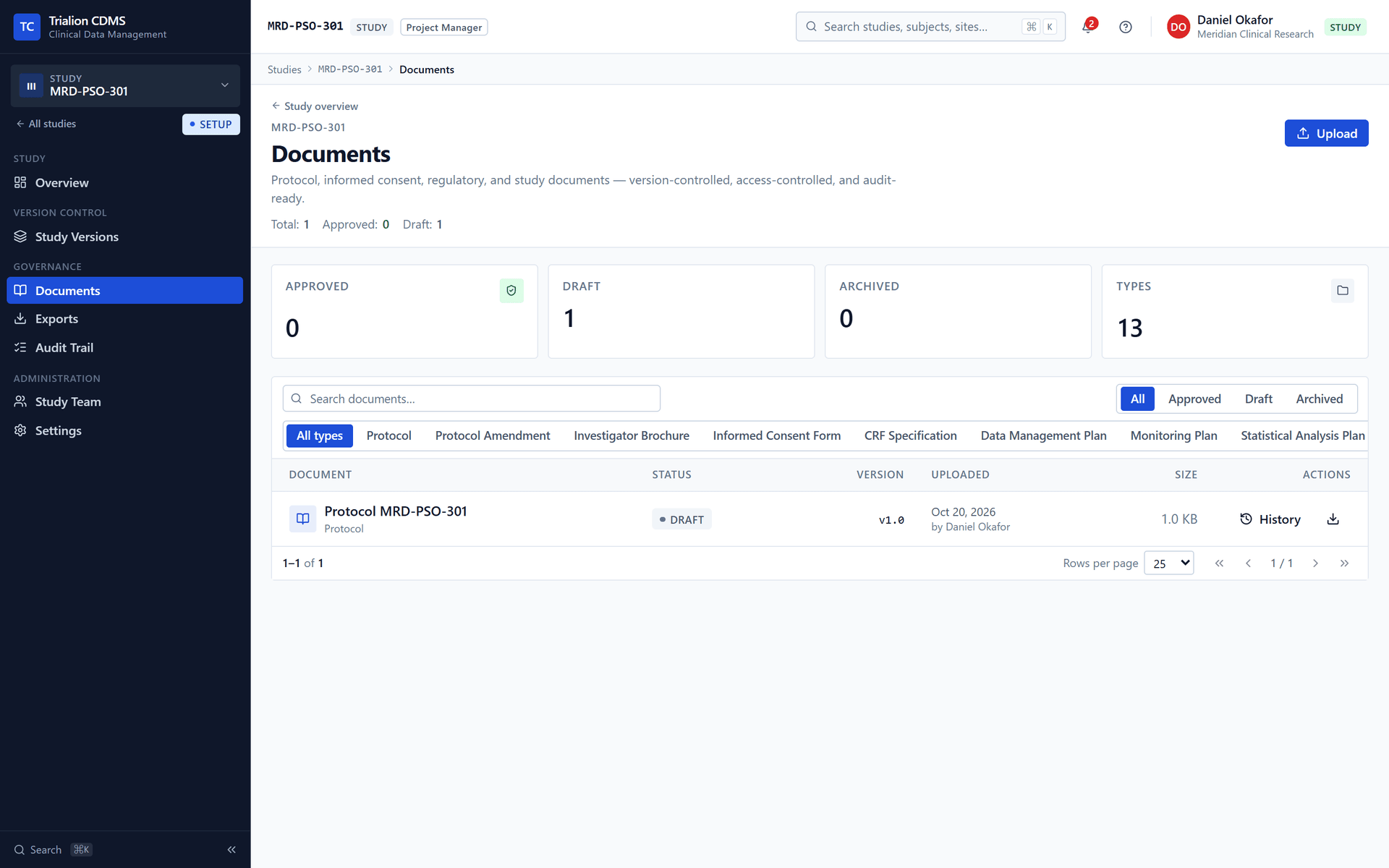Viewport: 1389px width, 868px height.
Task: Open Exports in the sidebar
Action: click(124, 318)
